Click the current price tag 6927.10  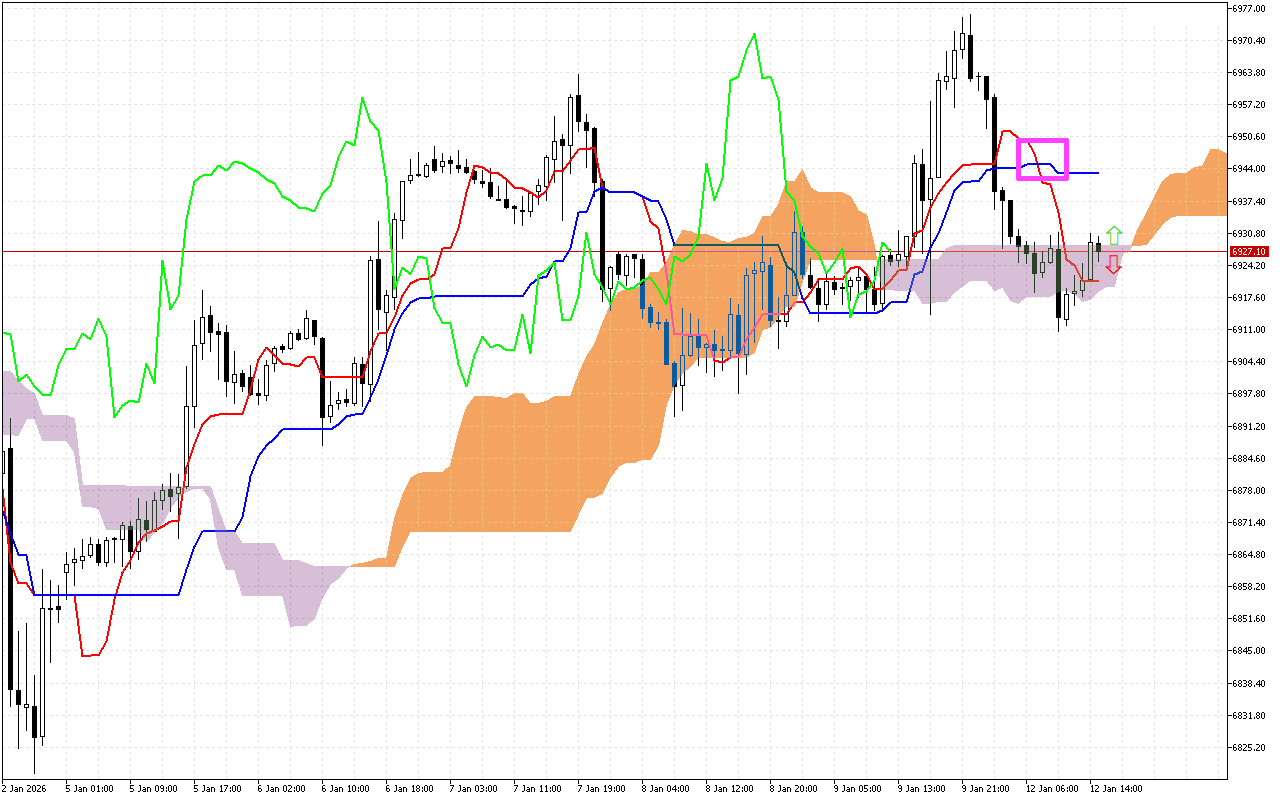[1247, 252]
